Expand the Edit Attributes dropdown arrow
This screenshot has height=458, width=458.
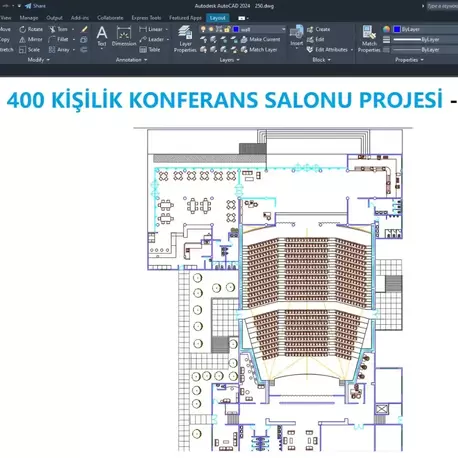pyautogui.click(x=352, y=50)
